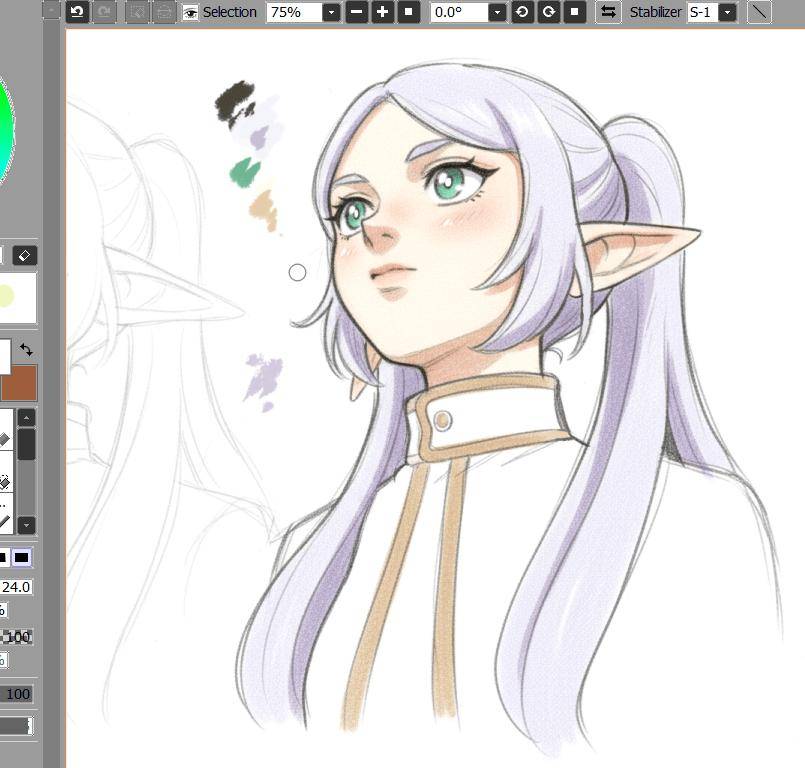Toggle the straight line drawing mode
Image resolution: width=805 pixels, height=768 pixels.
(760, 12)
